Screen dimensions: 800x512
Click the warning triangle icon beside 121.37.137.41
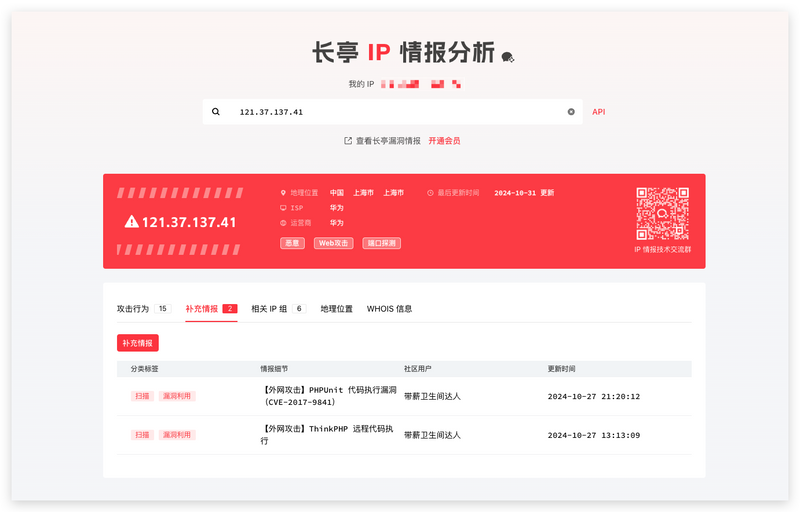(132, 221)
